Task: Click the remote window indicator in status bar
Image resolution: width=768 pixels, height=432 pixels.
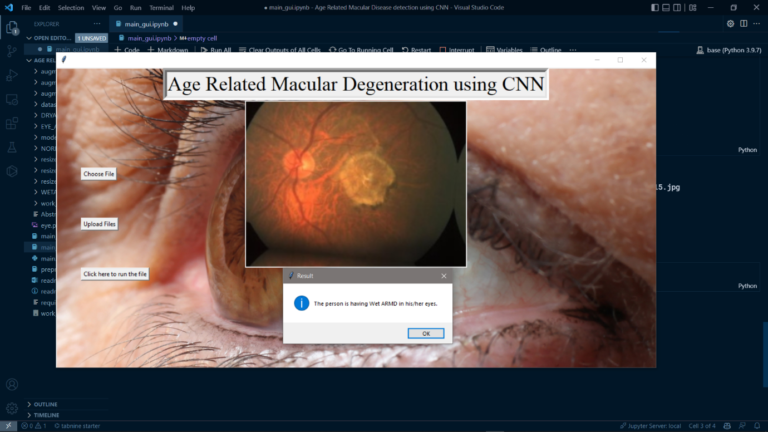Action: point(8,426)
